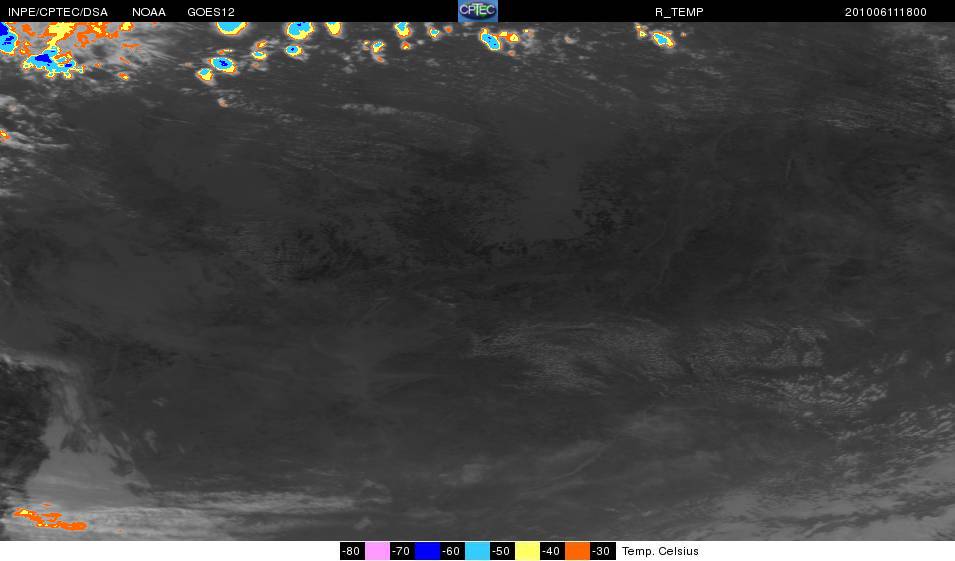
Task: Click the -80 legend value
Action: (x=351, y=551)
